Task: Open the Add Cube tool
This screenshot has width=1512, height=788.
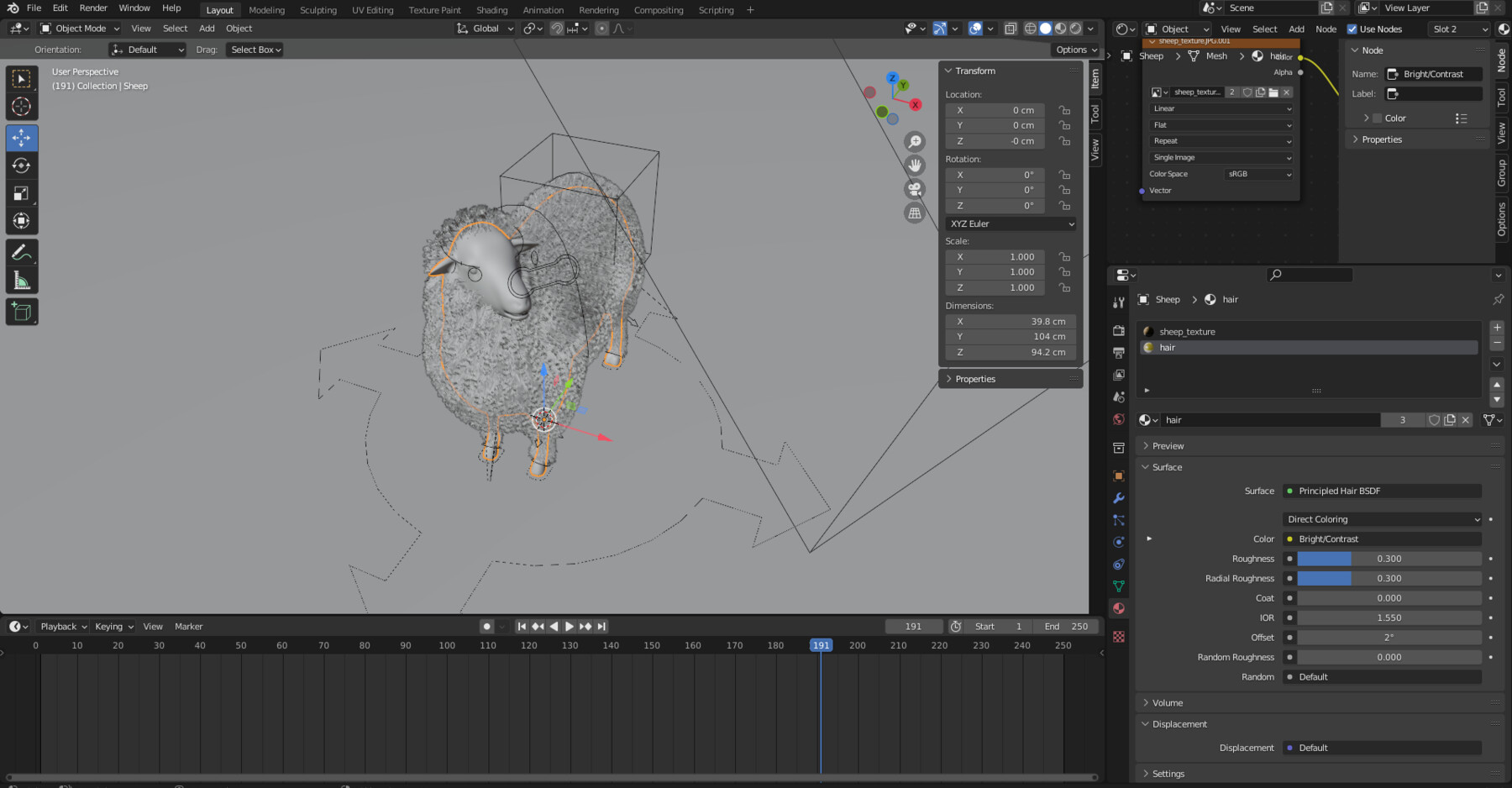Action: [x=22, y=311]
